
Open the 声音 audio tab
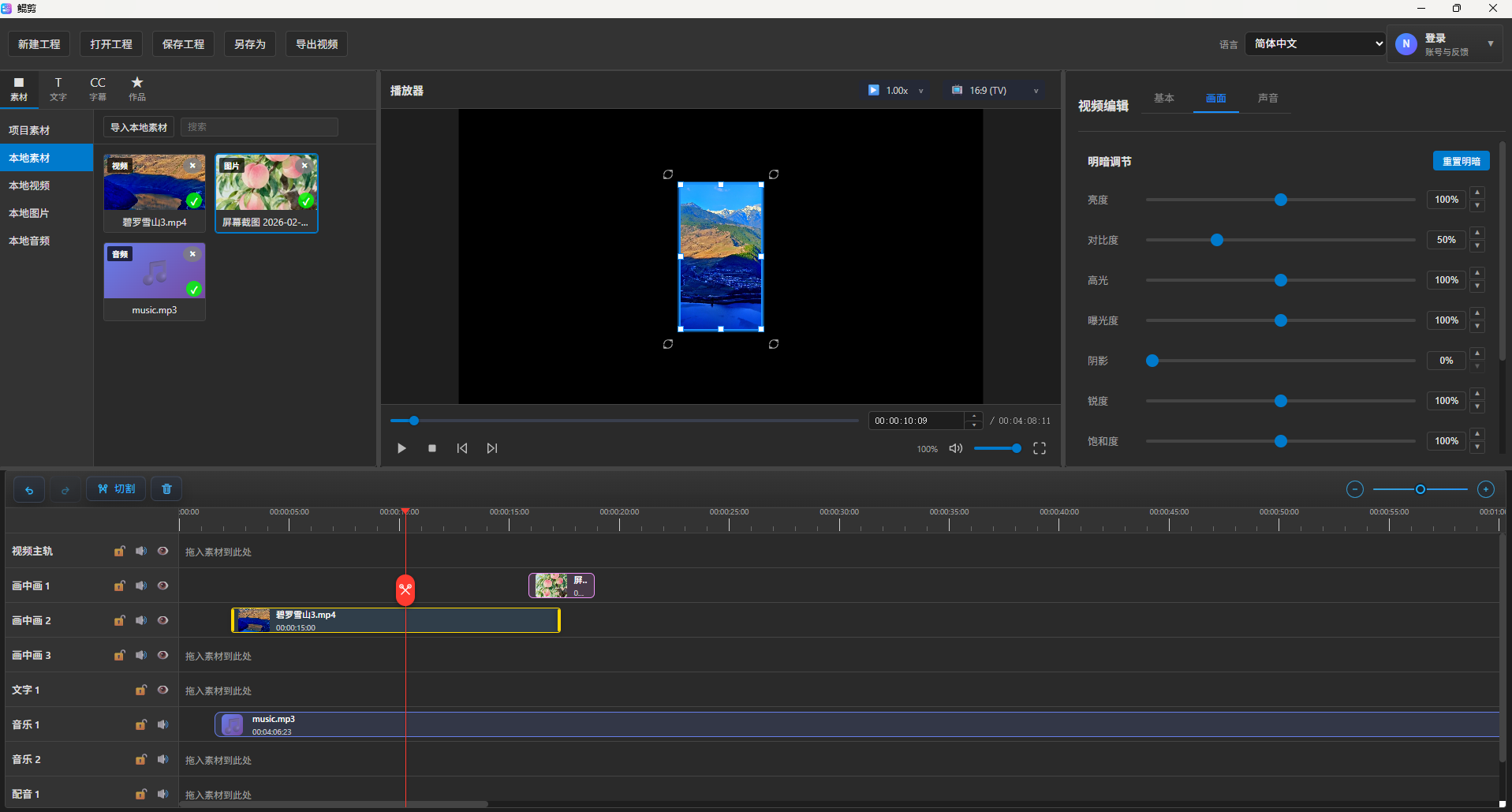[x=1268, y=99]
